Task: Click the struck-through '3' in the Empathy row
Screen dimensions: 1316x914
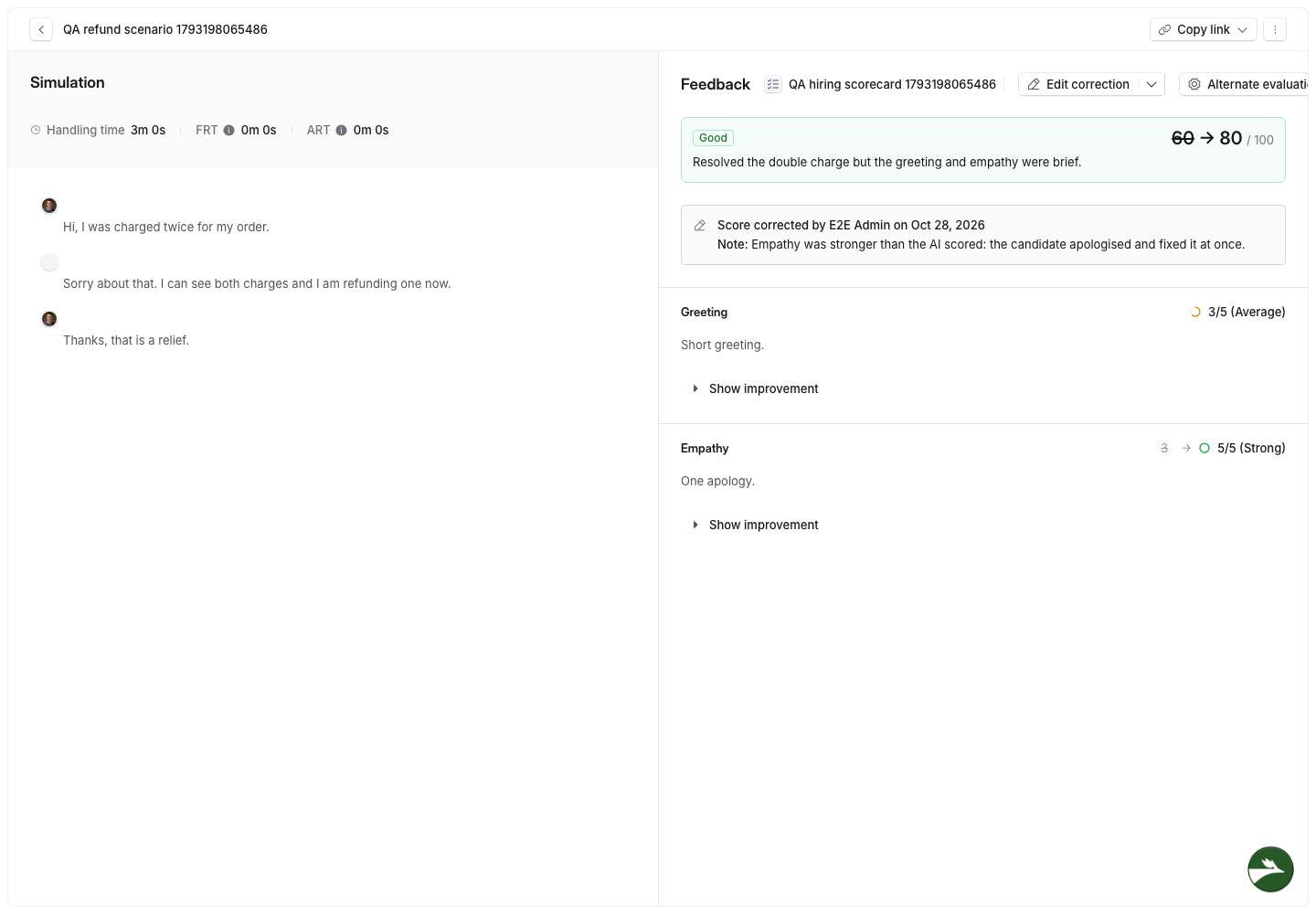Action: (x=1164, y=448)
